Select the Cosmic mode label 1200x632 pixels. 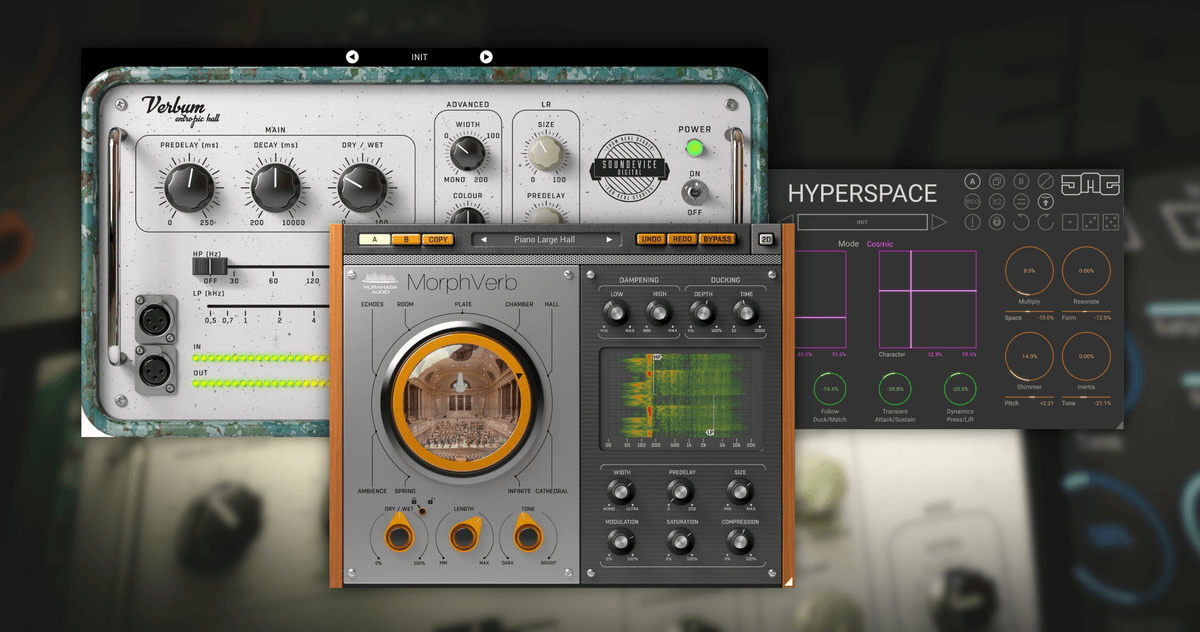880,244
